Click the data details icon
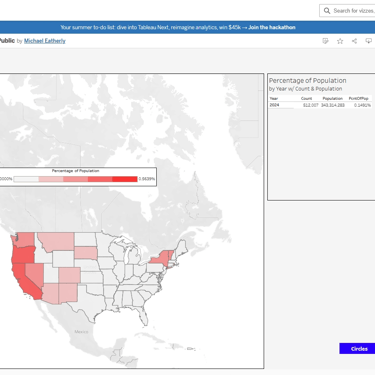Viewport: 375px width, 375px height. pyautogui.click(x=325, y=41)
